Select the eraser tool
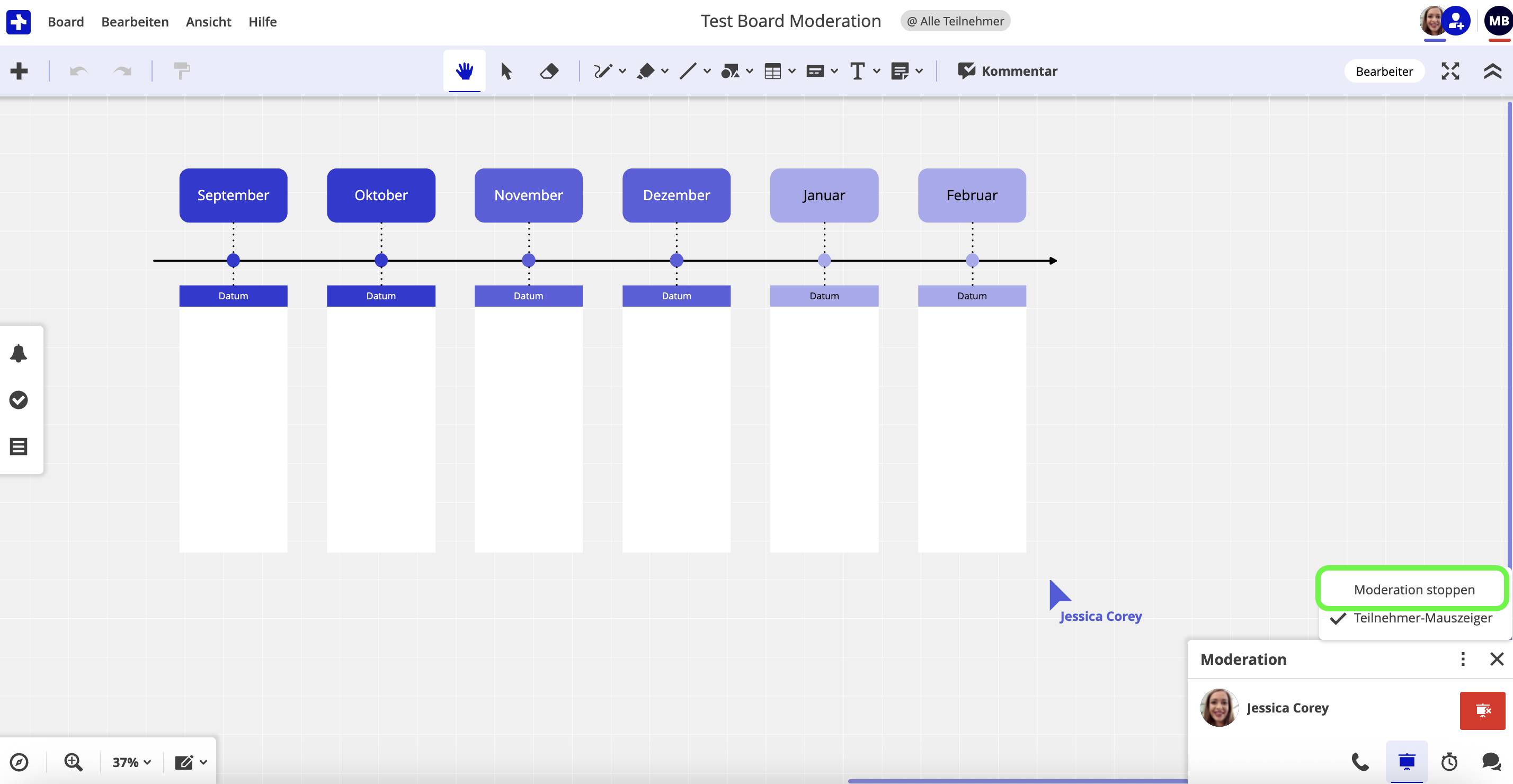The image size is (1513, 784). click(x=549, y=71)
